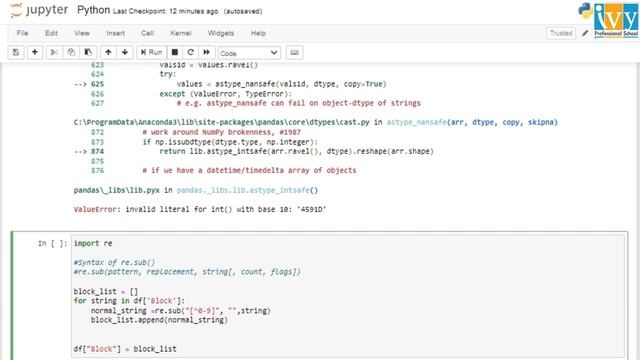Click the Last Checkpoint status text
This screenshot has height=360, width=640.
[x=165, y=11]
